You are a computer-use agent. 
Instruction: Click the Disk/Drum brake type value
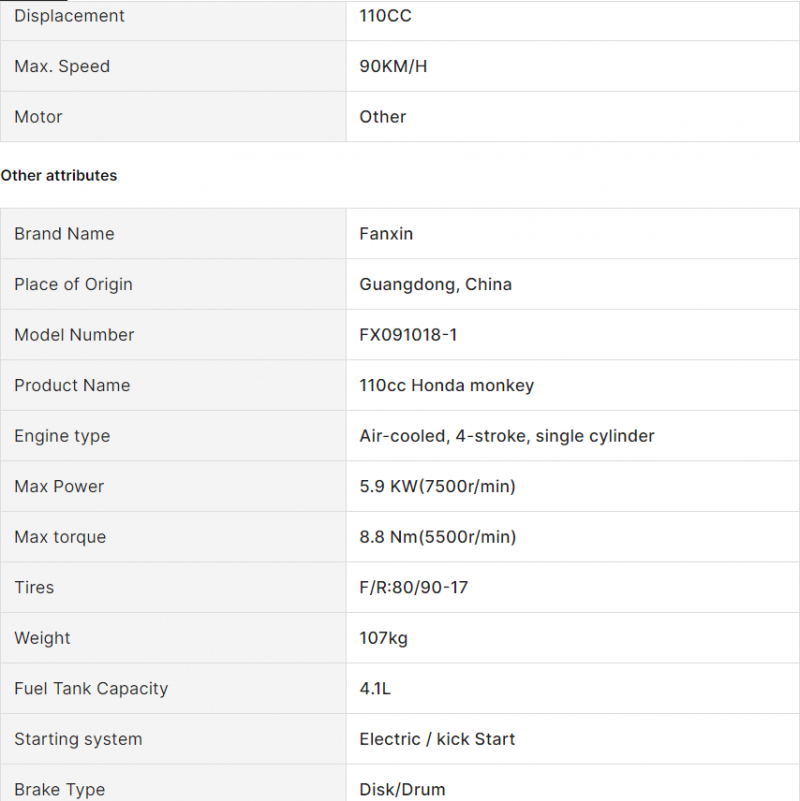click(402, 789)
